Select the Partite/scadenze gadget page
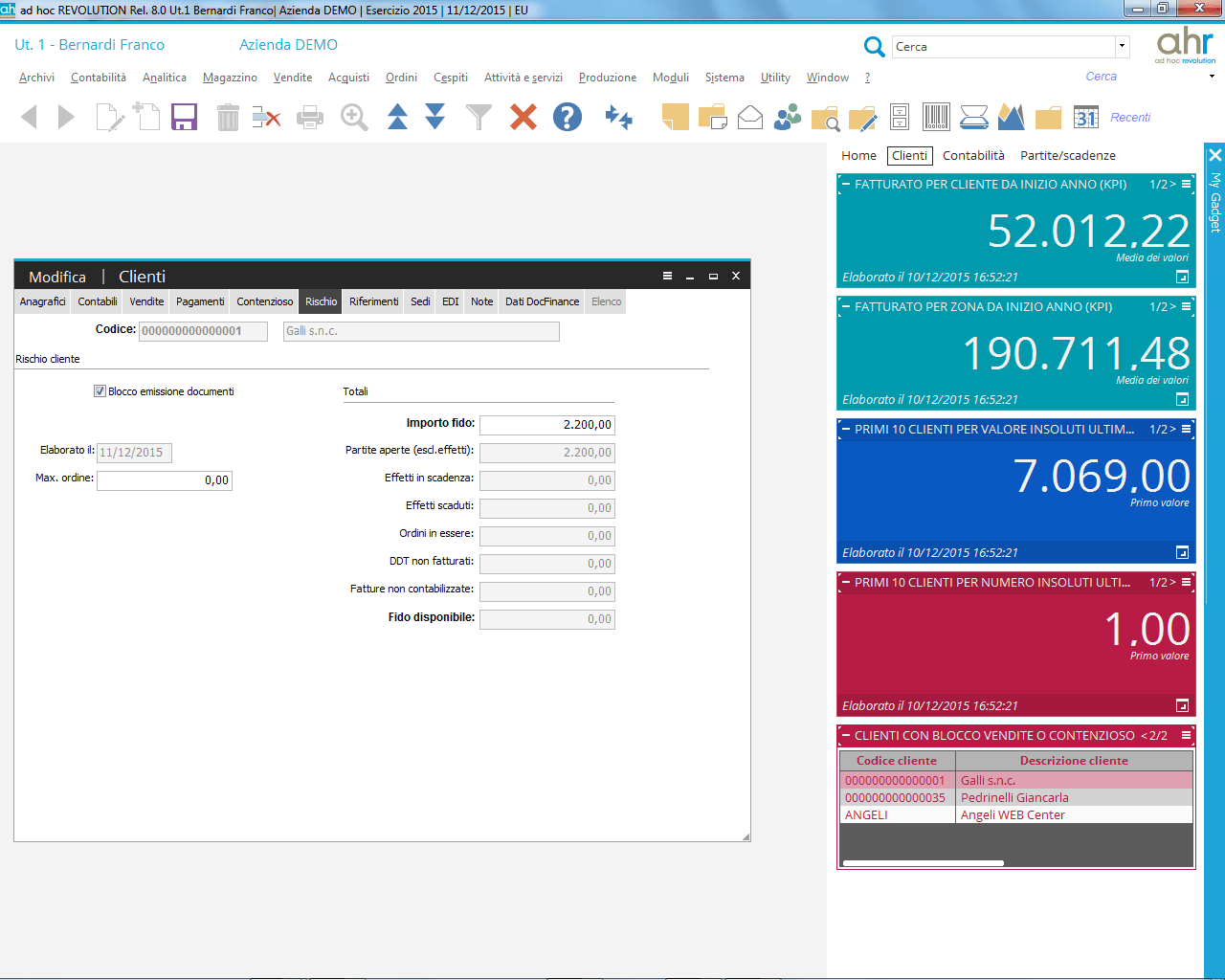Viewport: 1225px width, 980px height. pyautogui.click(x=1067, y=156)
